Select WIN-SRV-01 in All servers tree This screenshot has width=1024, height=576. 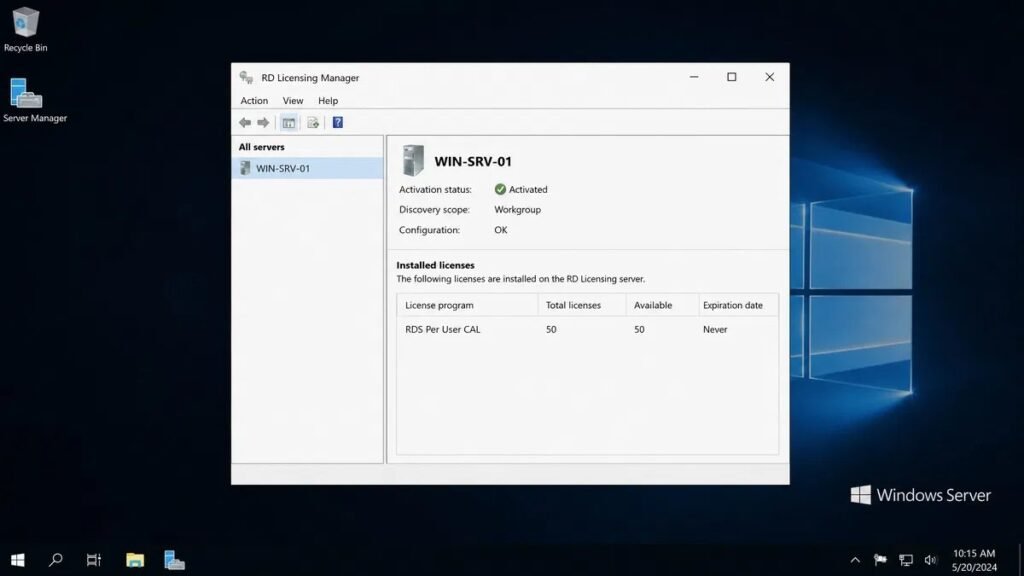coord(308,168)
